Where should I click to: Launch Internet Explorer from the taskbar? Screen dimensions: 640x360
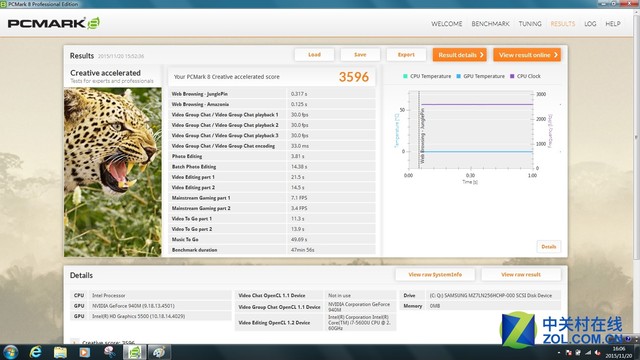coord(36,352)
